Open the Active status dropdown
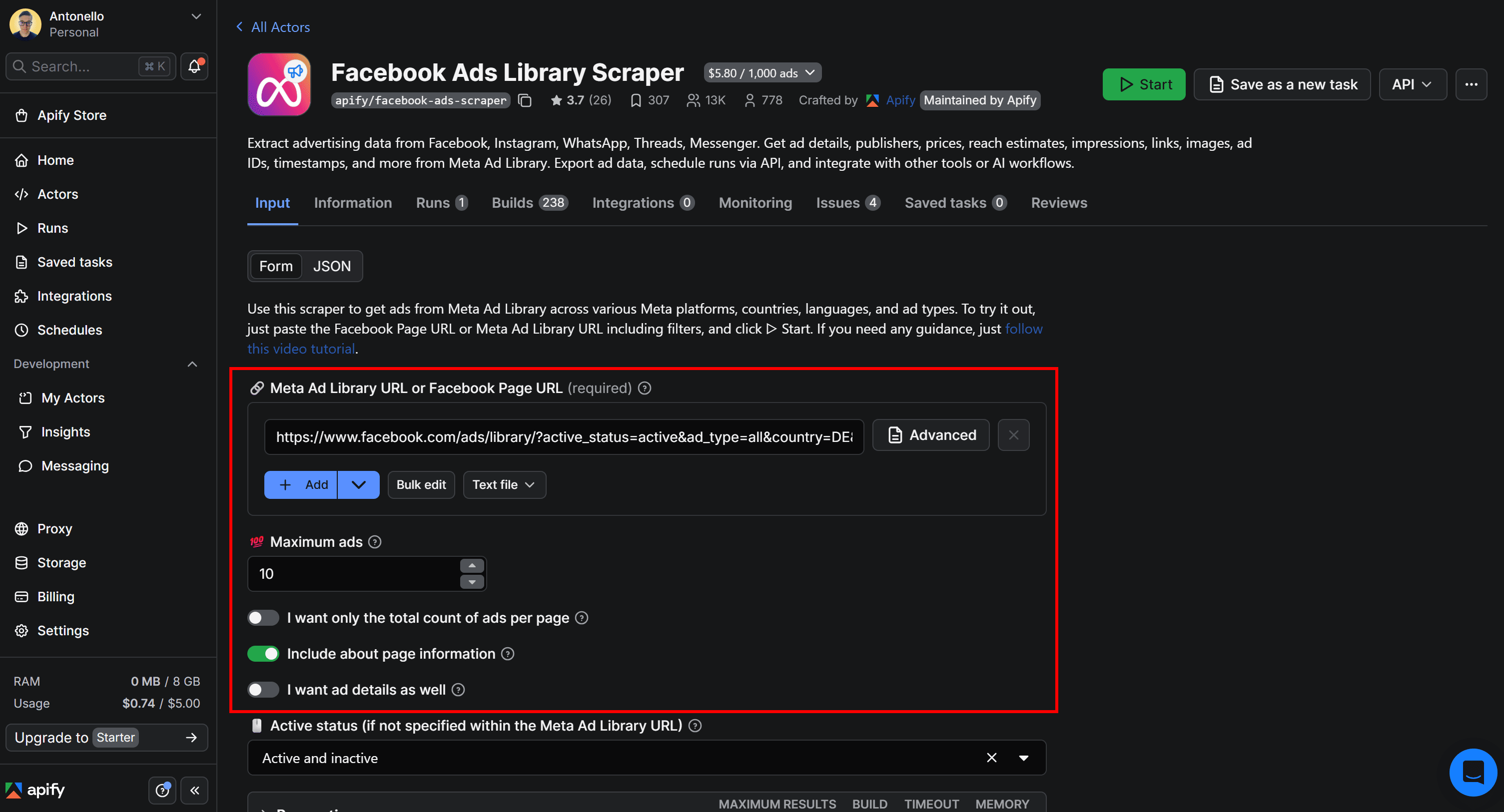The height and width of the screenshot is (812, 1504). coord(1023,757)
